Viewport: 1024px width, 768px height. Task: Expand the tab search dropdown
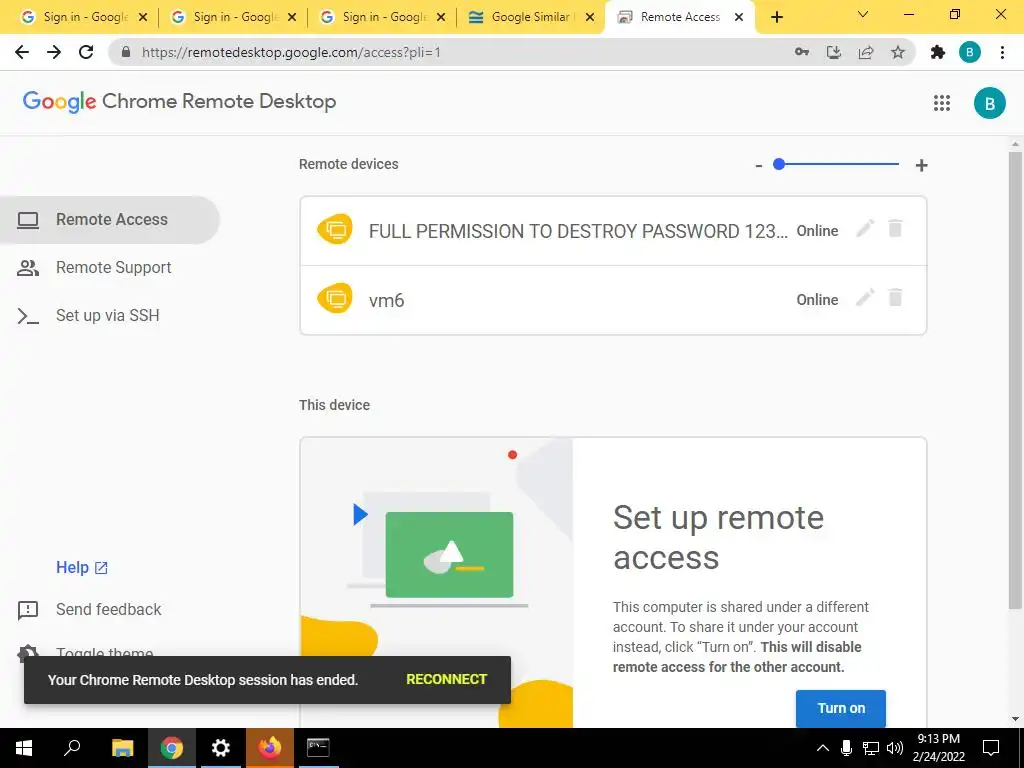click(863, 15)
